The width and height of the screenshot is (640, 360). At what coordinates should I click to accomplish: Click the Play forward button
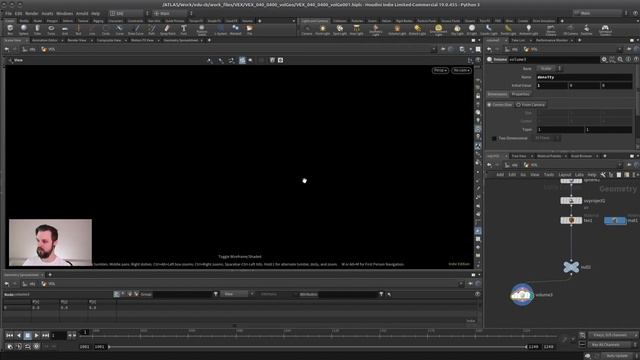tap(36, 336)
